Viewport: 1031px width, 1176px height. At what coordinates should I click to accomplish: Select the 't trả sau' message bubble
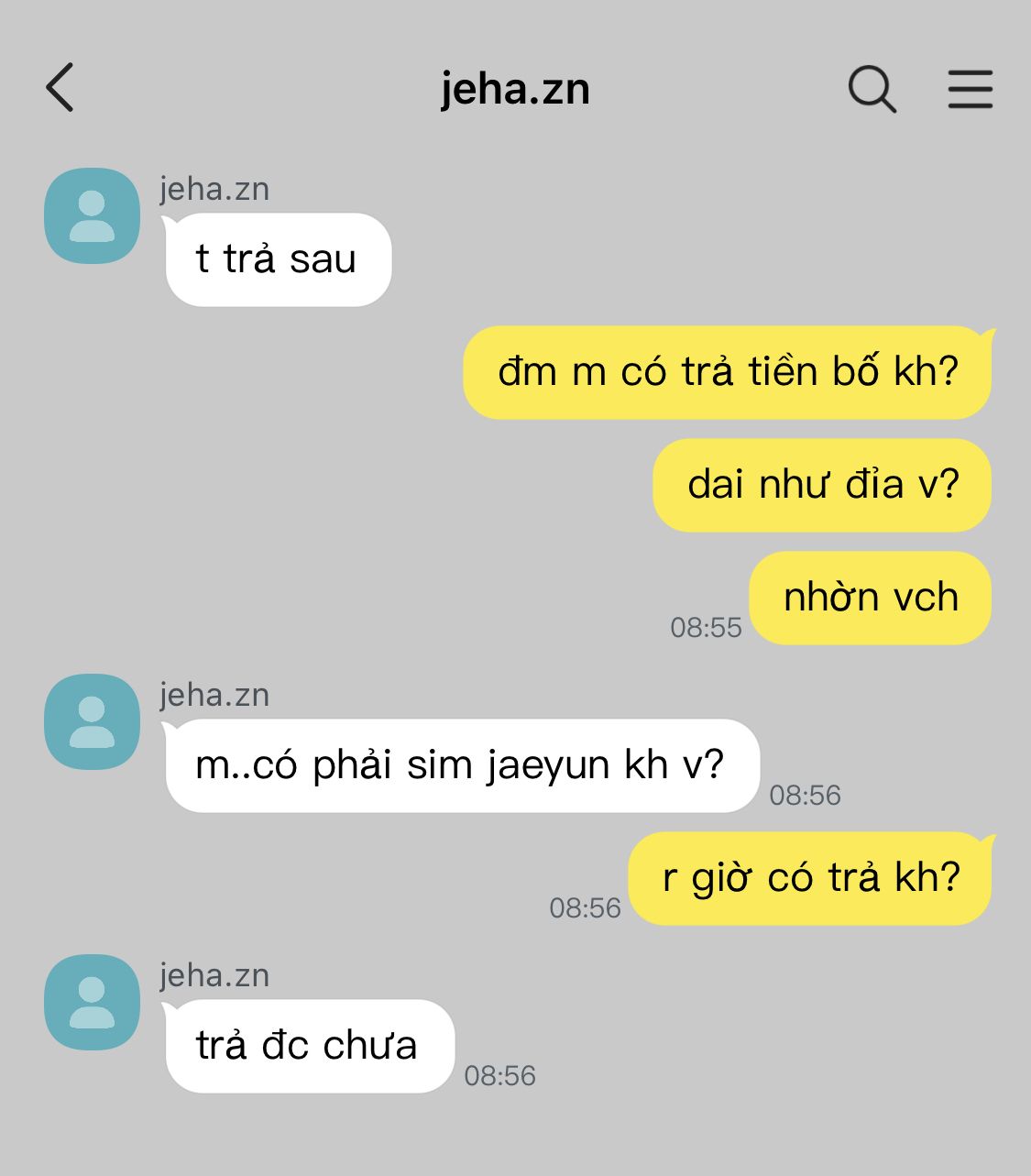tap(277, 259)
